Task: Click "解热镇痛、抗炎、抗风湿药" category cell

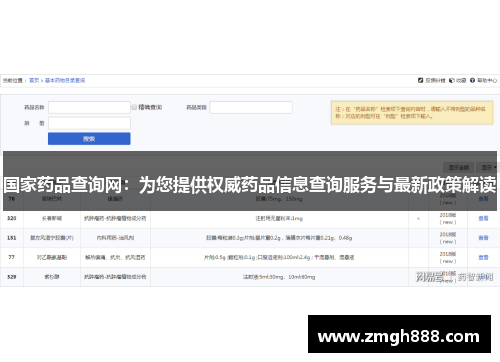Action: (115, 257)
